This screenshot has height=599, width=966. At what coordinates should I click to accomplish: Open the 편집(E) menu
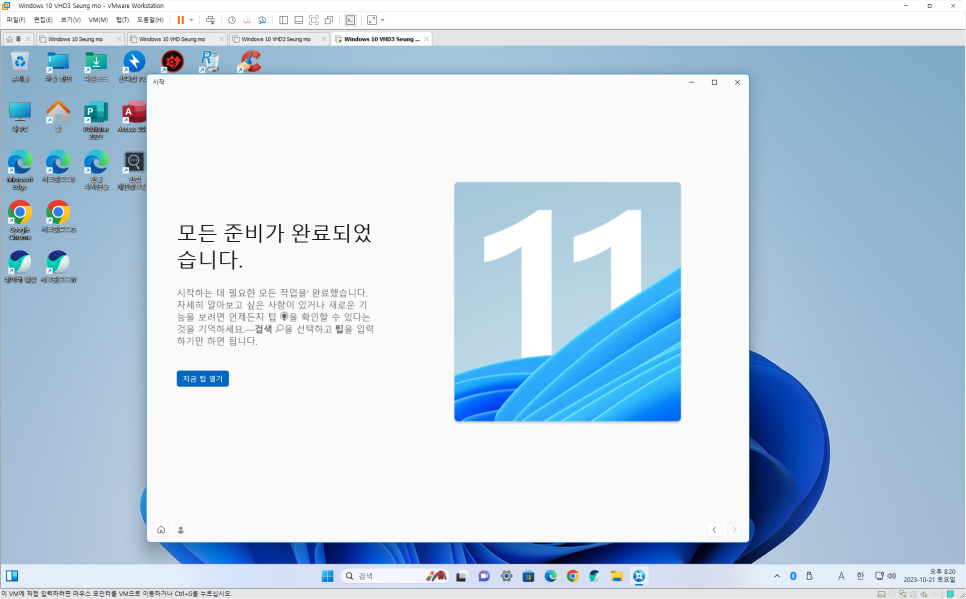tap(43, 20)
